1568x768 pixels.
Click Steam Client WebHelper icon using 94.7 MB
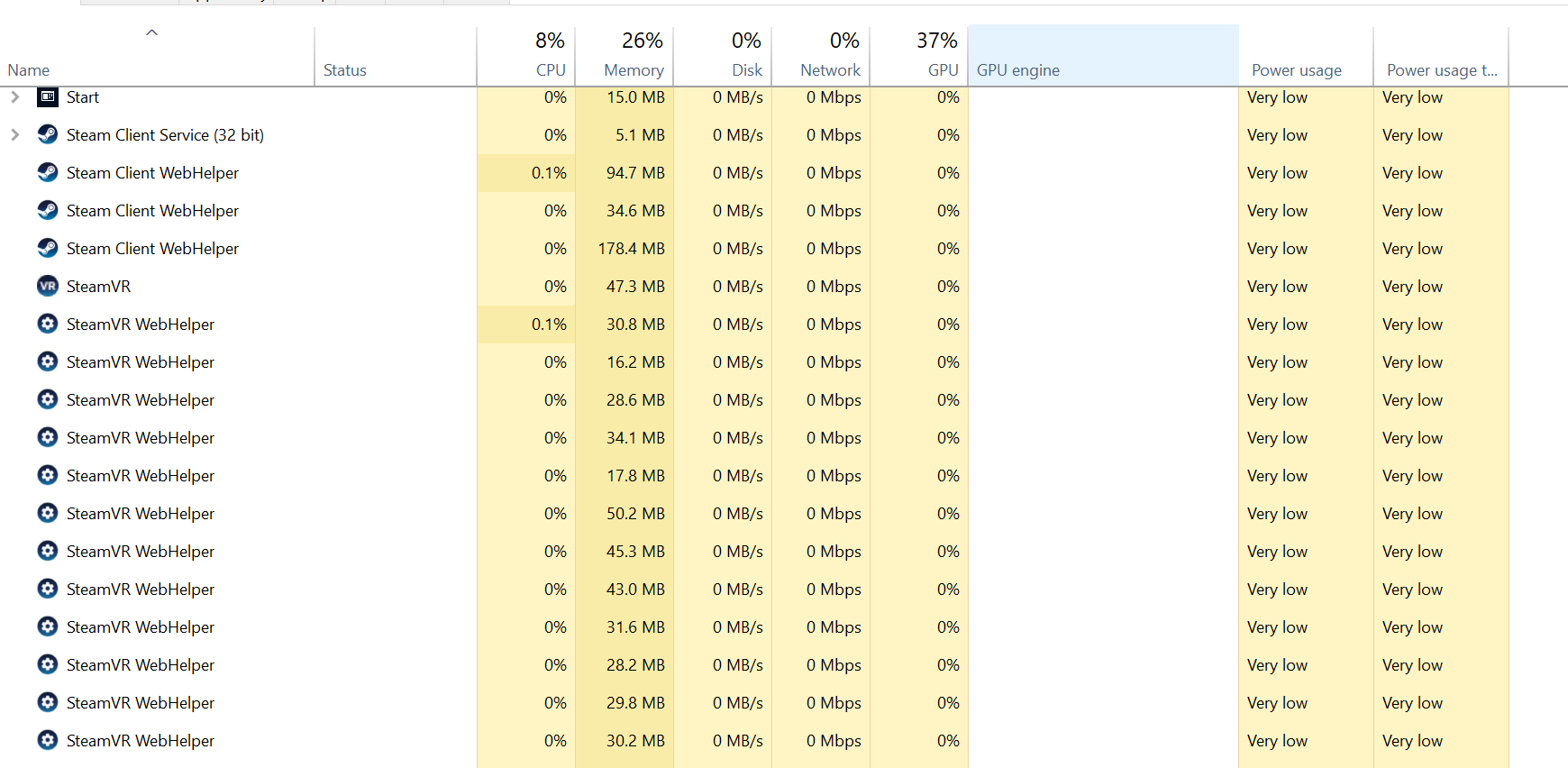pos(48,172)
